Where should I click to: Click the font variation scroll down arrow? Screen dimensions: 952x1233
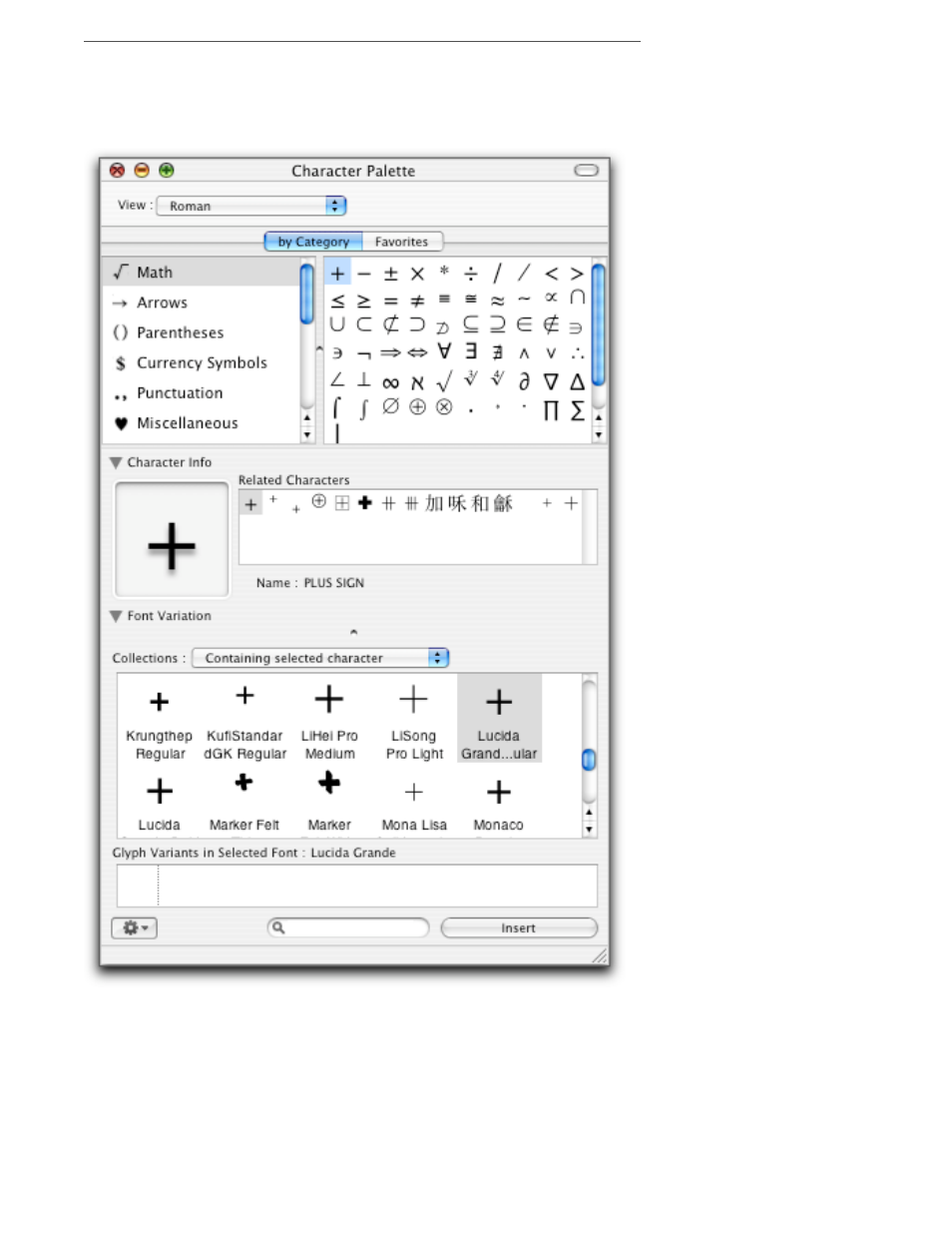click(x=589, y=829)
